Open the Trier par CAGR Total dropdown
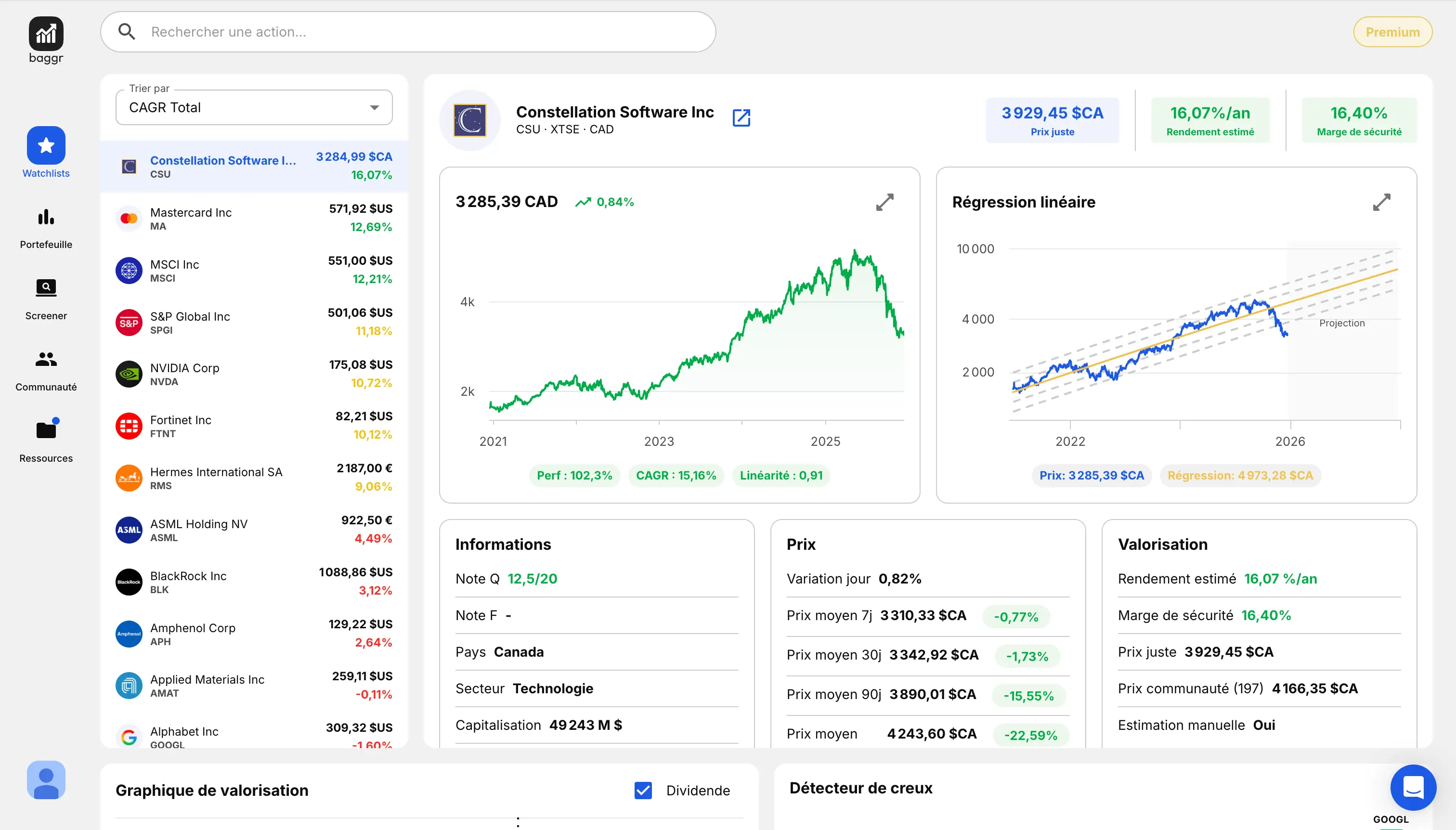Viewport: 1456px width, 830px height. click(254, 108)
